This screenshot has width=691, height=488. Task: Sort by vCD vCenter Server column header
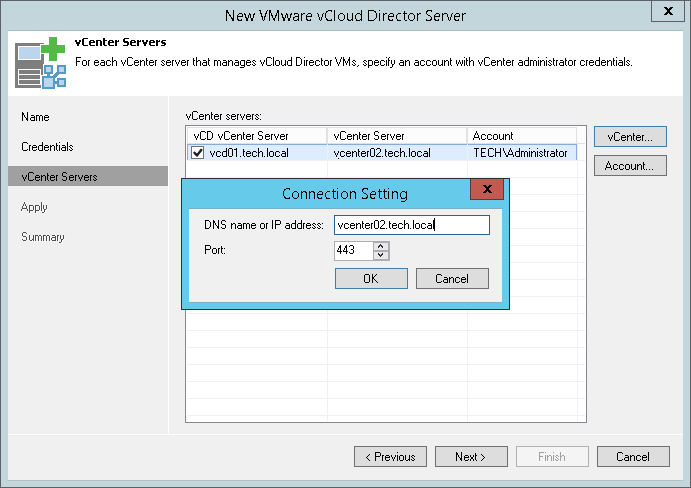click(256, 136)
